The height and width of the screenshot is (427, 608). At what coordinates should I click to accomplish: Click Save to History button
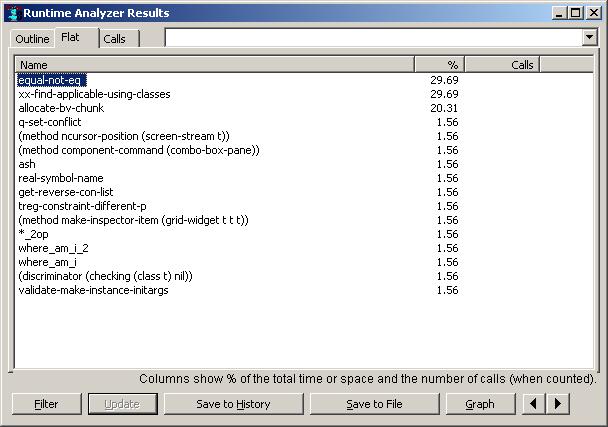click(x=233, y=404)
